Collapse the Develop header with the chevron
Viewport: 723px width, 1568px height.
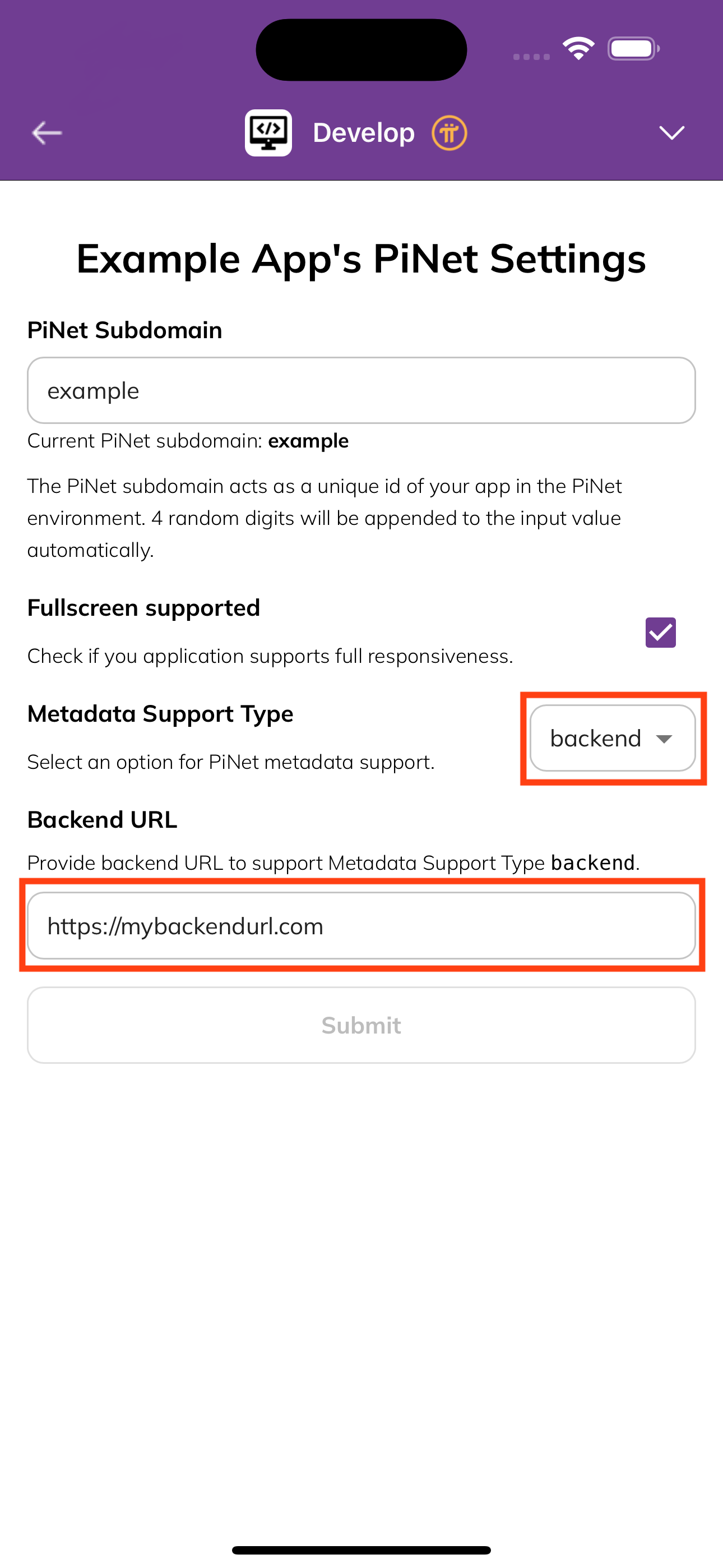[x=671, y=133]
